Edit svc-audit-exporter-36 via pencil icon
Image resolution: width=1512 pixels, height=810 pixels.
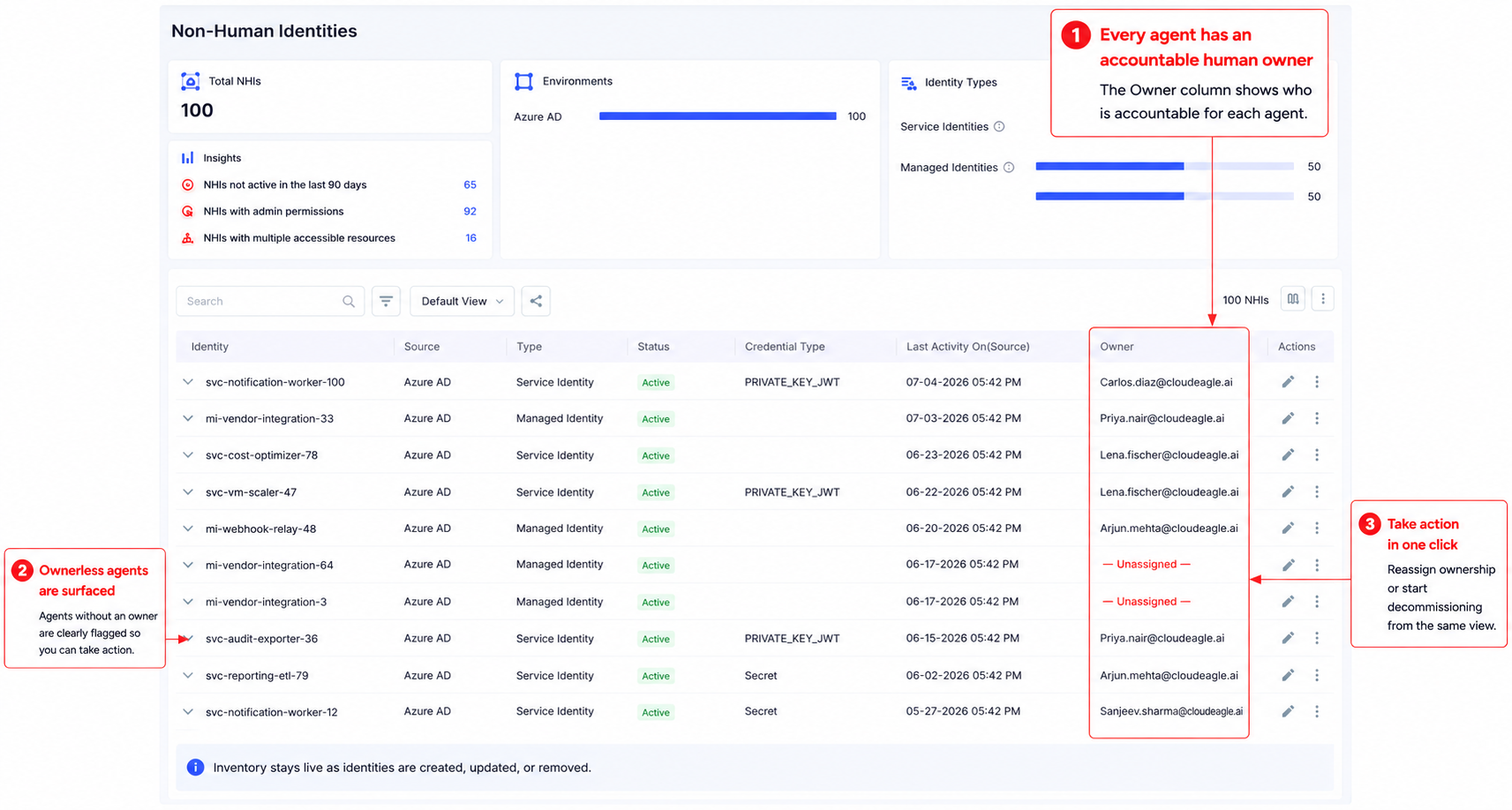1288,638
